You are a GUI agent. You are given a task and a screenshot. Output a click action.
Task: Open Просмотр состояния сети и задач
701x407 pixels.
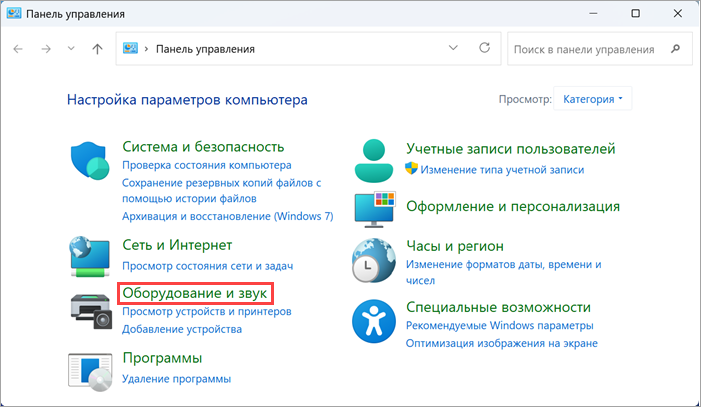click(x=208, y=266)
